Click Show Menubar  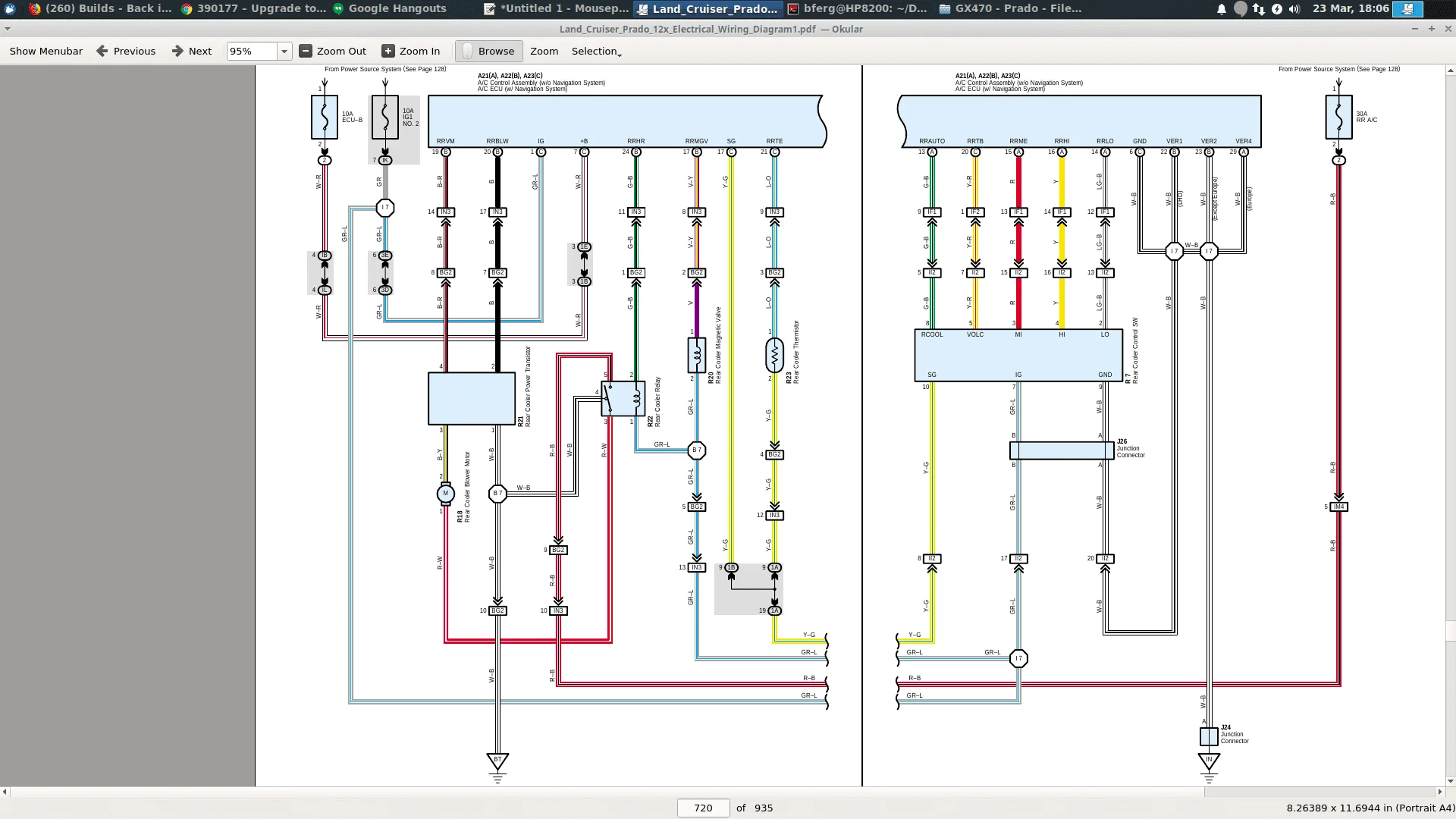point(45,51)
